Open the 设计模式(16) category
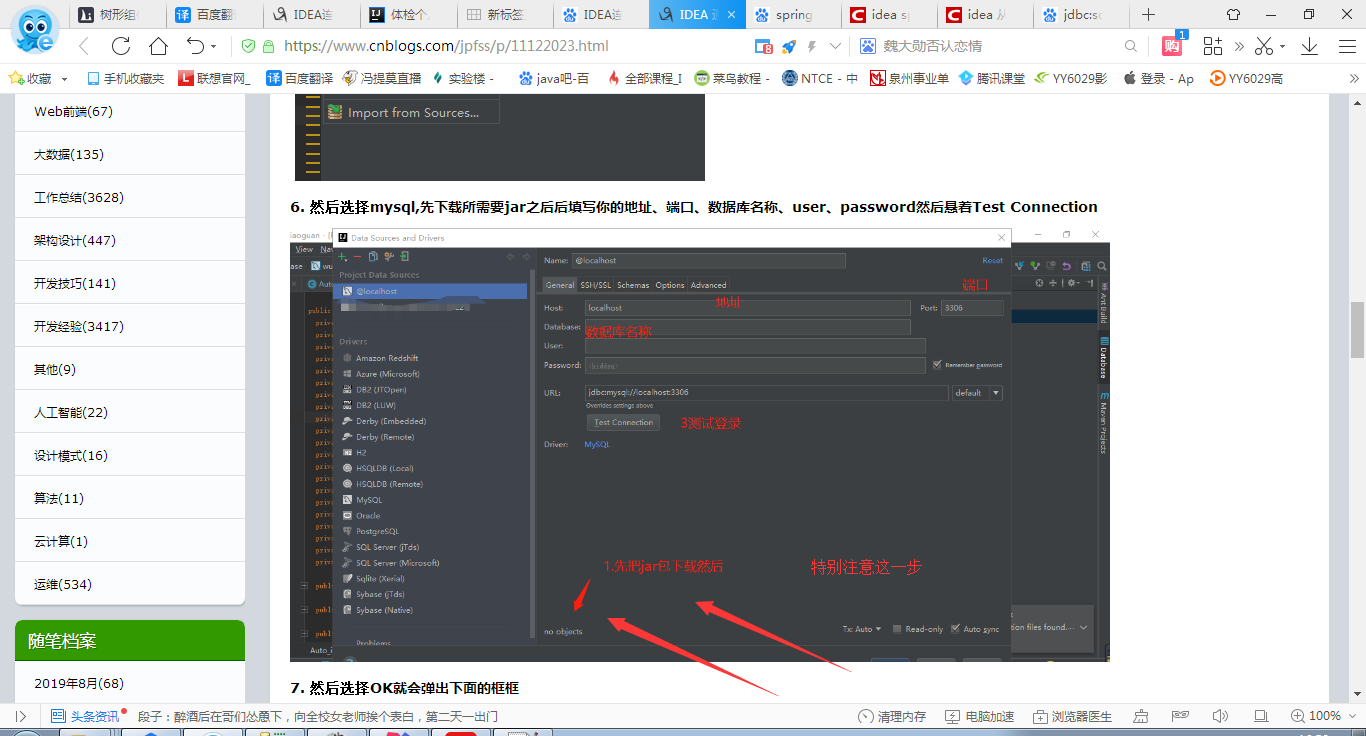This screenshot has height=736, width=1366. point(70,455)
